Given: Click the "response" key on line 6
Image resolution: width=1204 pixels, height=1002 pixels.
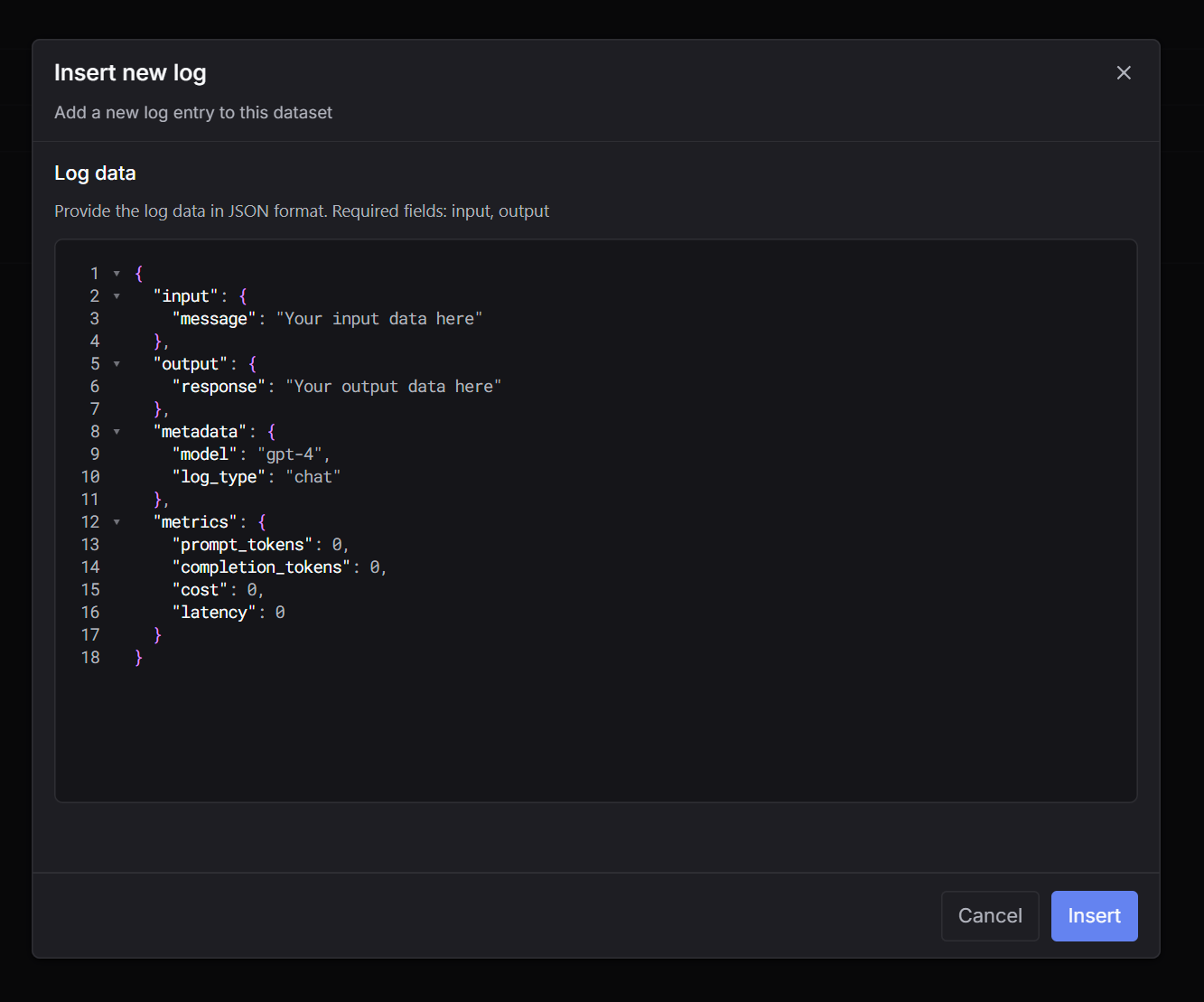Looking at the screenshot, I should pos(219,387).
